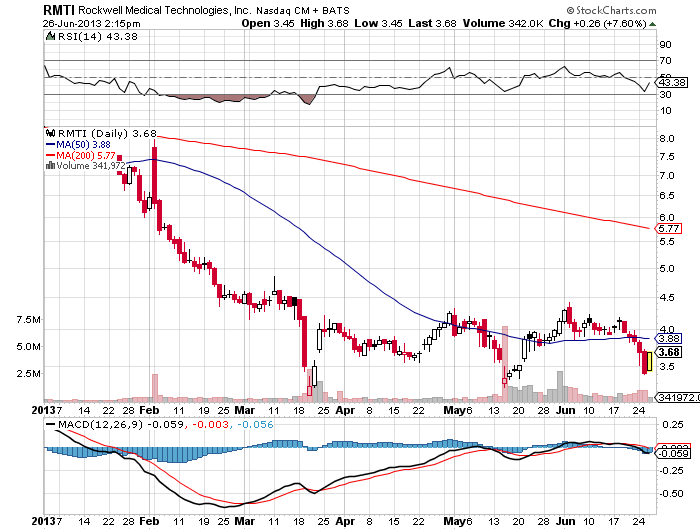
Task: Click the 7.5M volume axis label
Action: click(29, 319)
